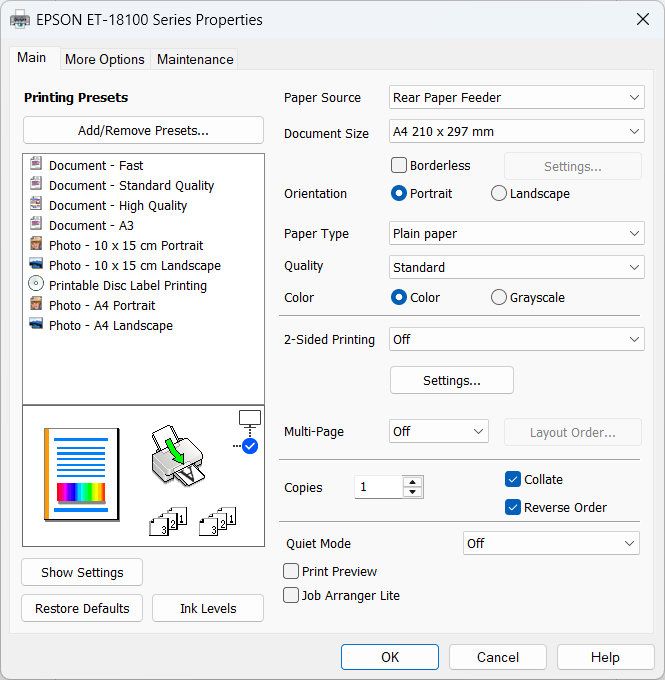Click Show Settings button

(x=82, y=572)
